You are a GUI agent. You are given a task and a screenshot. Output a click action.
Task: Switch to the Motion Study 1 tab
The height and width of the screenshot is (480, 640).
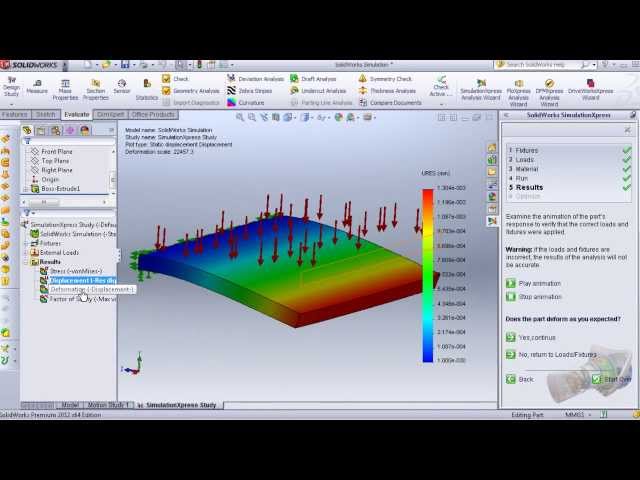click(x=106, y=405)
